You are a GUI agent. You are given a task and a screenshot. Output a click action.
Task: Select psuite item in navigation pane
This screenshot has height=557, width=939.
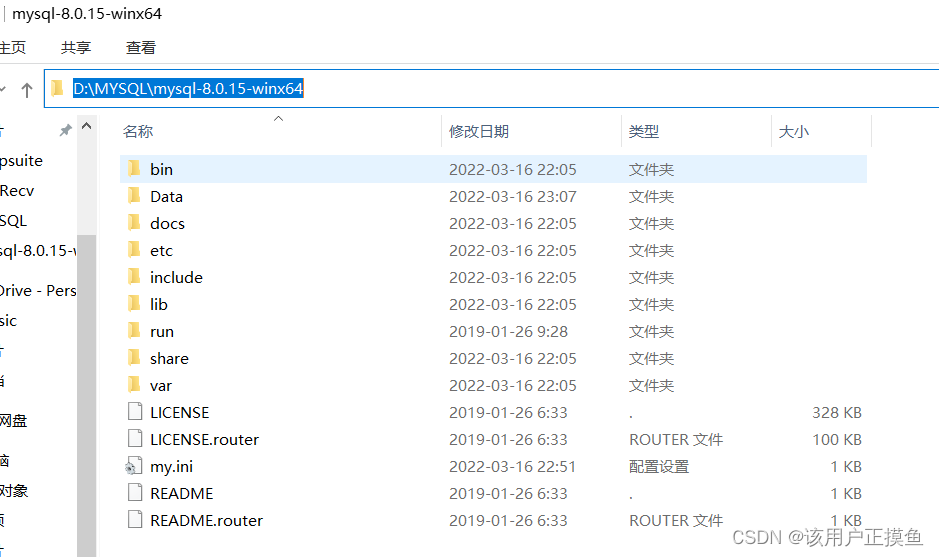point(21,161)
